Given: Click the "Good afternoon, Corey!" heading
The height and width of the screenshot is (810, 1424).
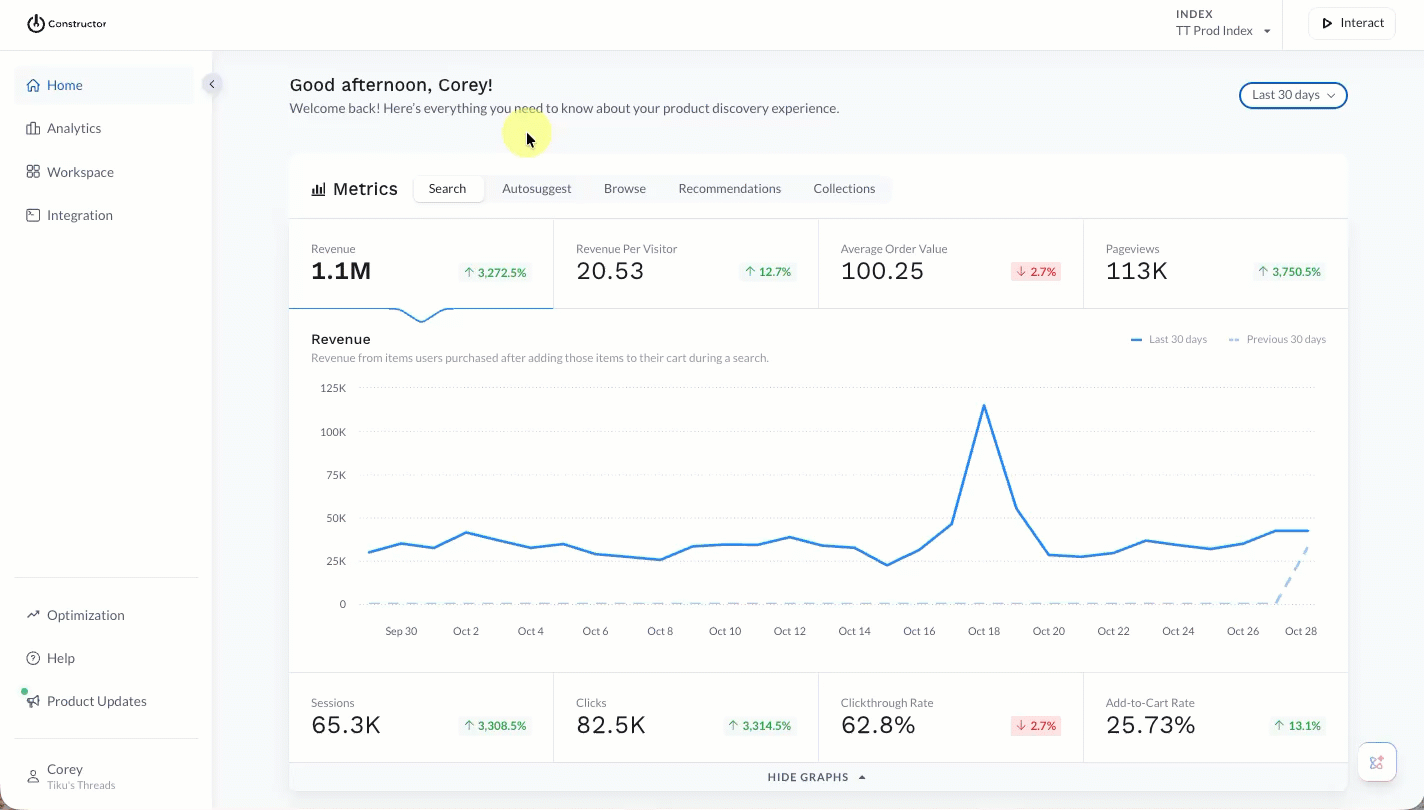Looking at the screenshot, I should (x=391, y=86).
